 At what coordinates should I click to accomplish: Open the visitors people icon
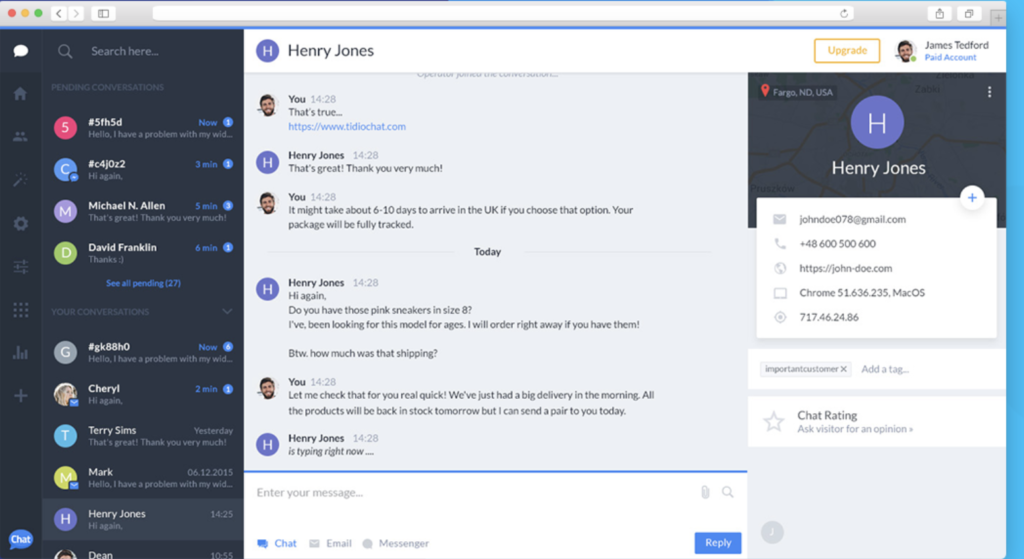pos(20,136)
